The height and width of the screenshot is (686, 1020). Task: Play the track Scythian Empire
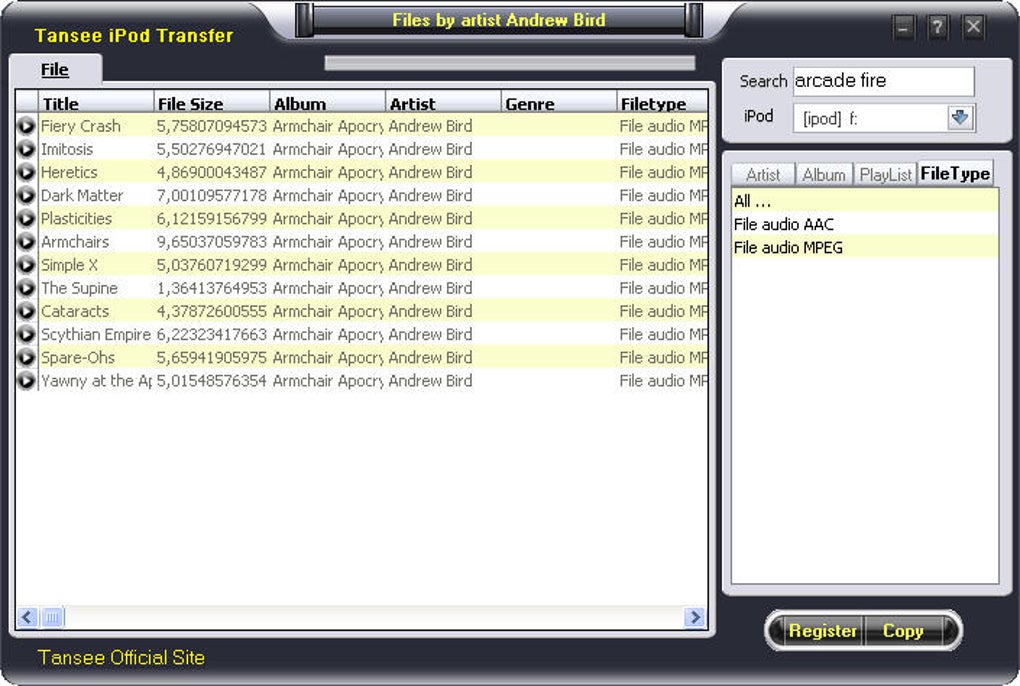pyautogui.click(x=26, y=334)
